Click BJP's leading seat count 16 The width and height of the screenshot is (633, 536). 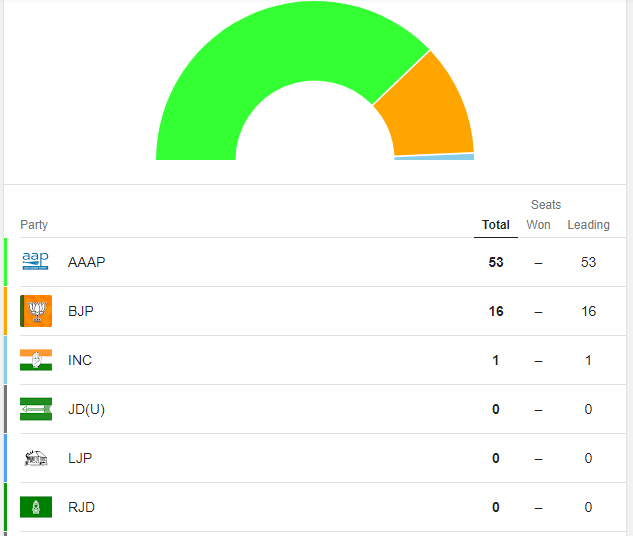588,311
